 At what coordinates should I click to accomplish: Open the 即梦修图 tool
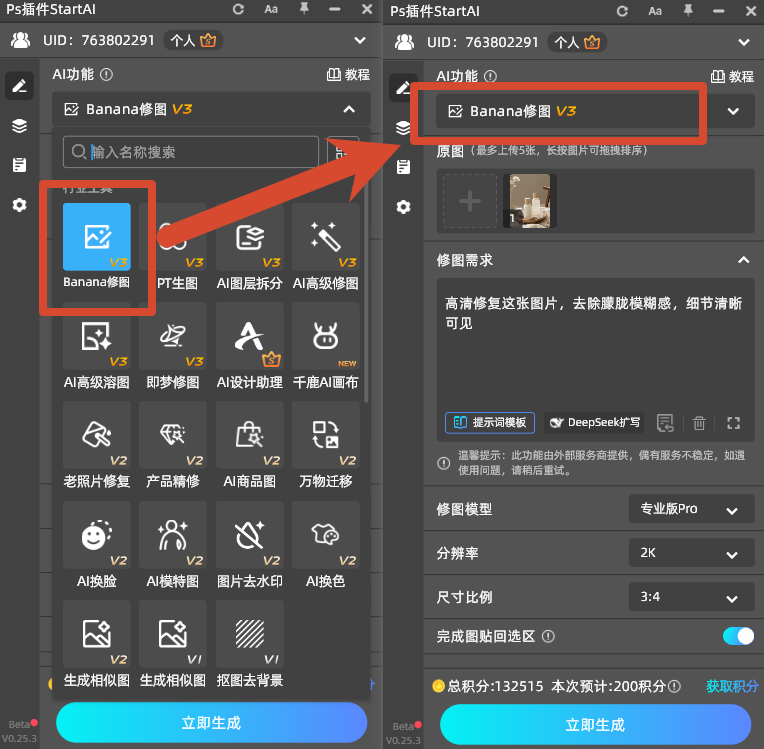click(x=172, y=336)
